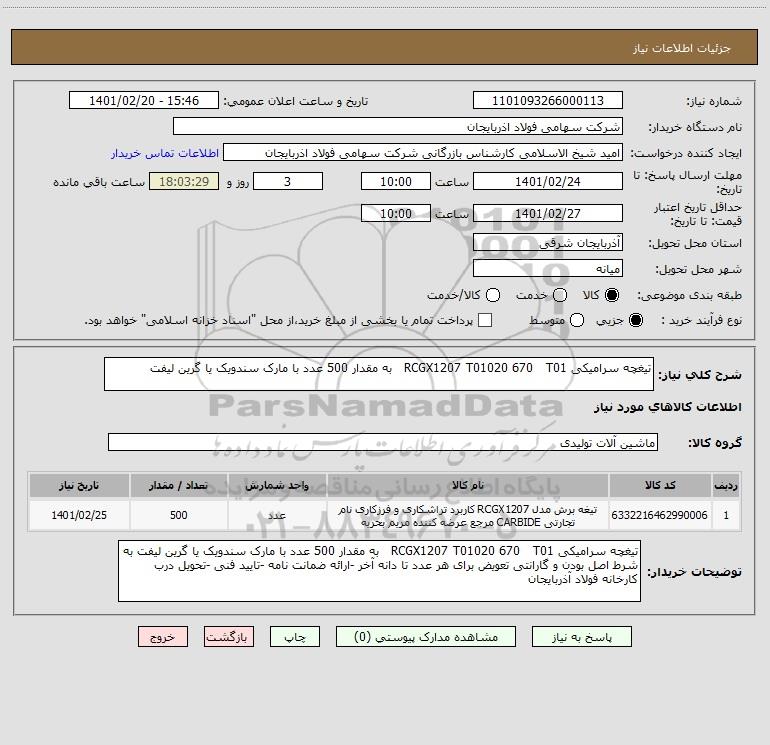Click the توضیحات خریدار text area
This screenshot has width=770, height=745.
[379, 571]
